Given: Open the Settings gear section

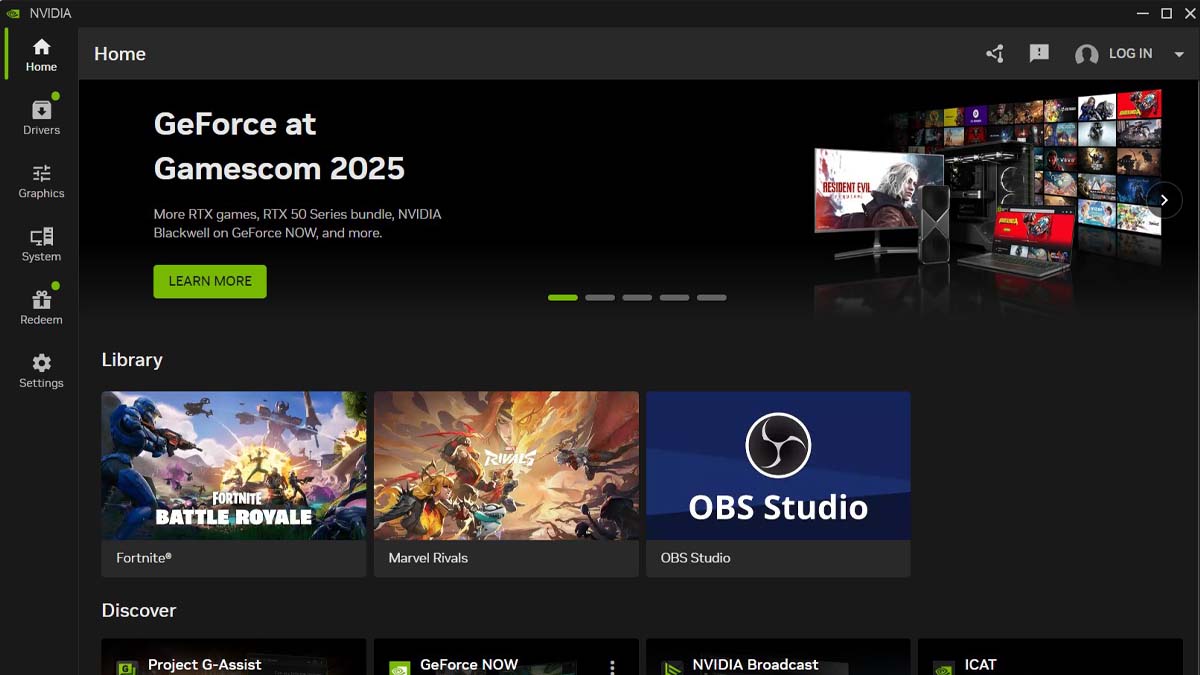Looking at the screenshot, I should pyautogui.click(x=41, y=370).
